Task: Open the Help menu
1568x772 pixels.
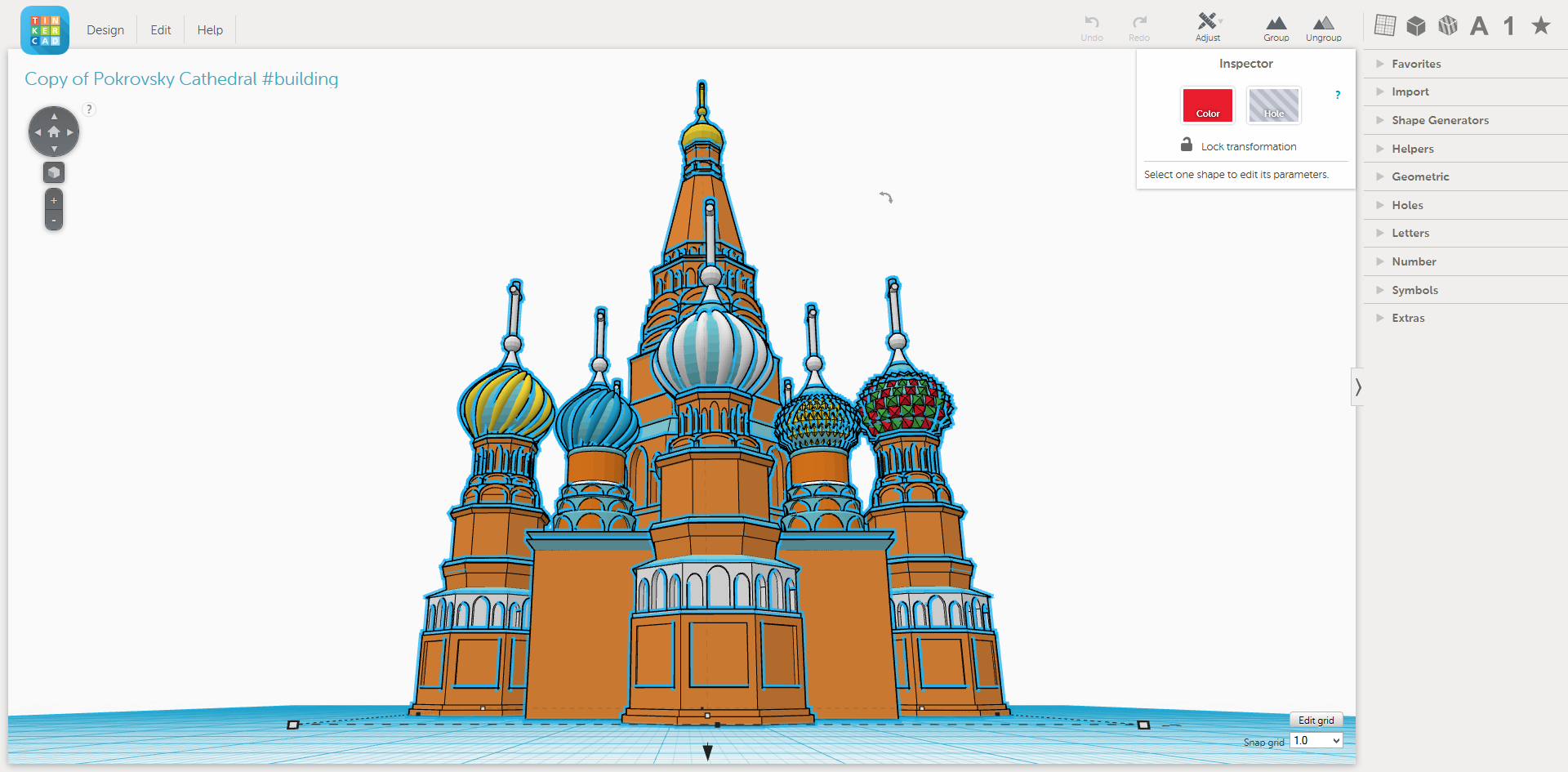Action: [x=210, y=29]
